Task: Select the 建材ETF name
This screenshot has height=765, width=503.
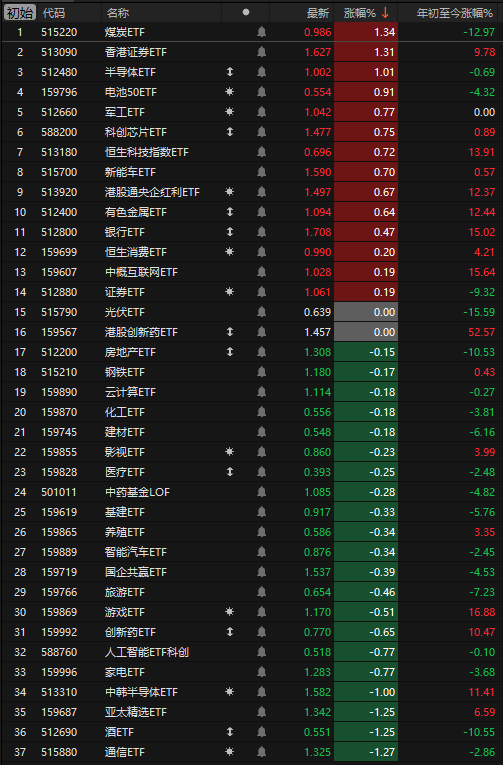Action: coord(125,432)
